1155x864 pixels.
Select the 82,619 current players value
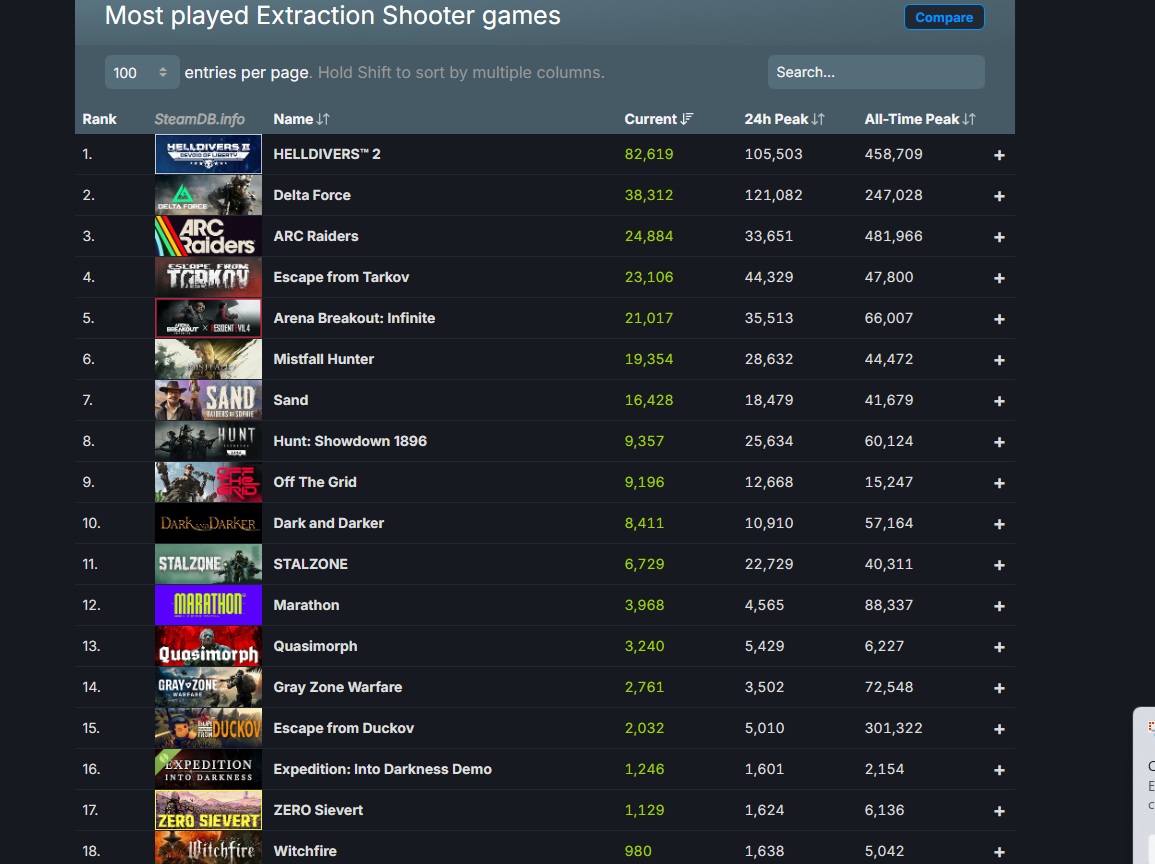[x=649, y=154]
